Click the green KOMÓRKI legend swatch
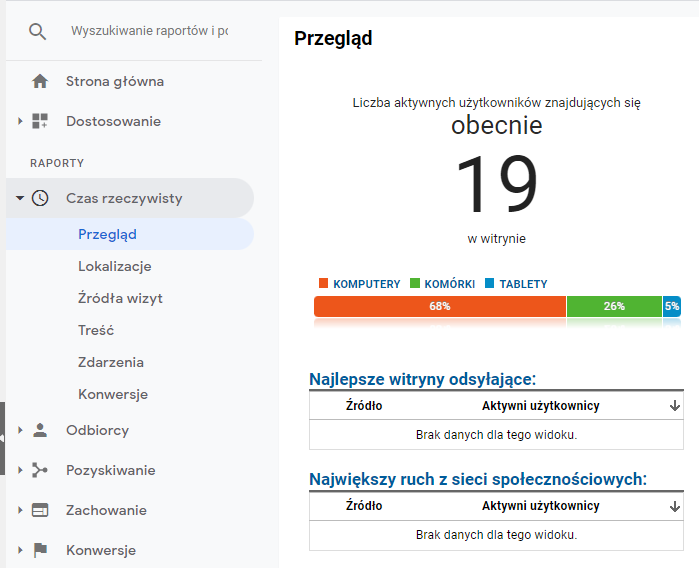Screen dimensions: 699x568 tap(415, 283)
